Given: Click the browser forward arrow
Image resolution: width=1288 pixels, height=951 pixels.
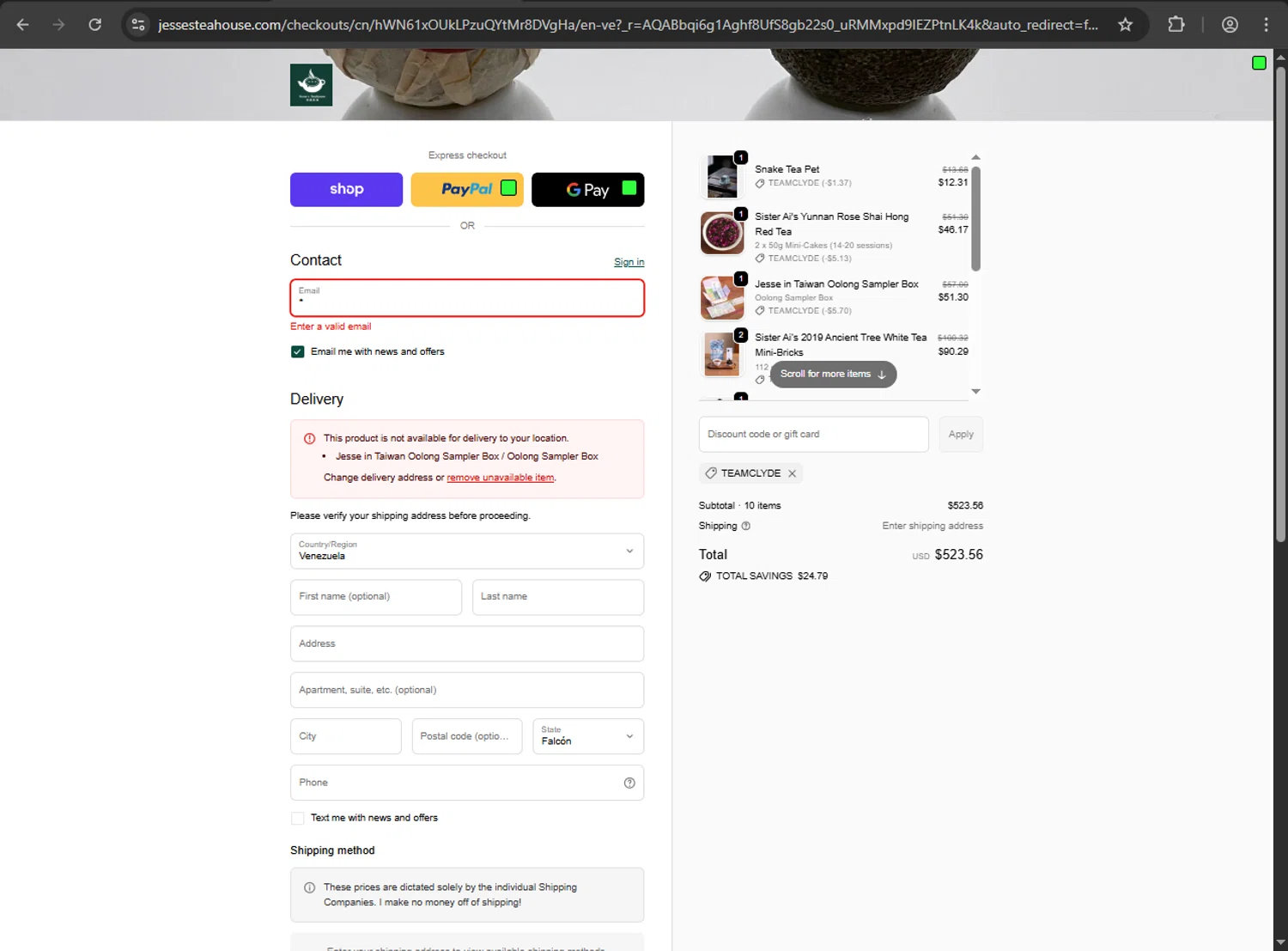Looking at the screenshot, I should [x=58, y=25].
